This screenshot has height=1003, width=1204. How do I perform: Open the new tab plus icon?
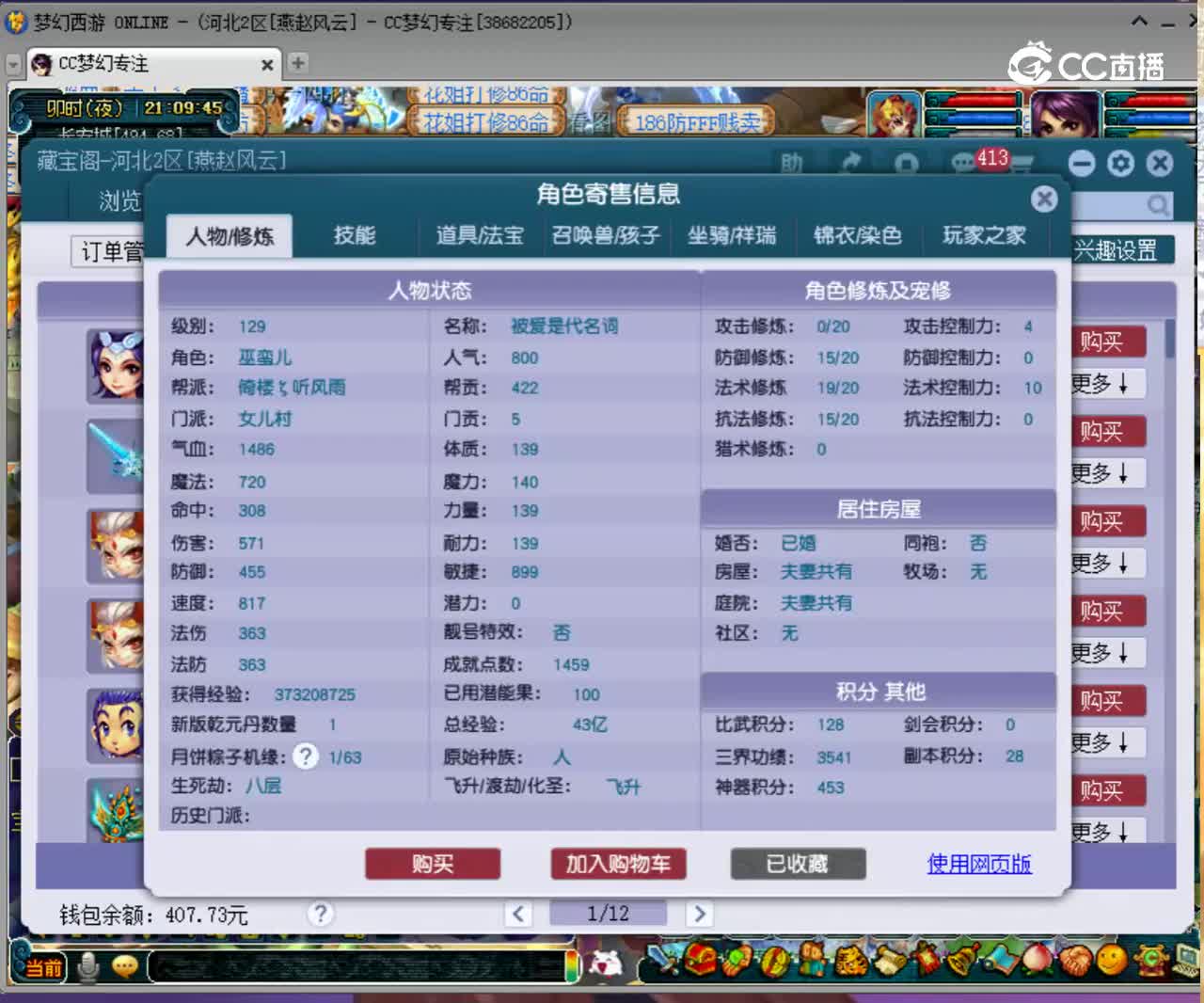coord(297,63)
